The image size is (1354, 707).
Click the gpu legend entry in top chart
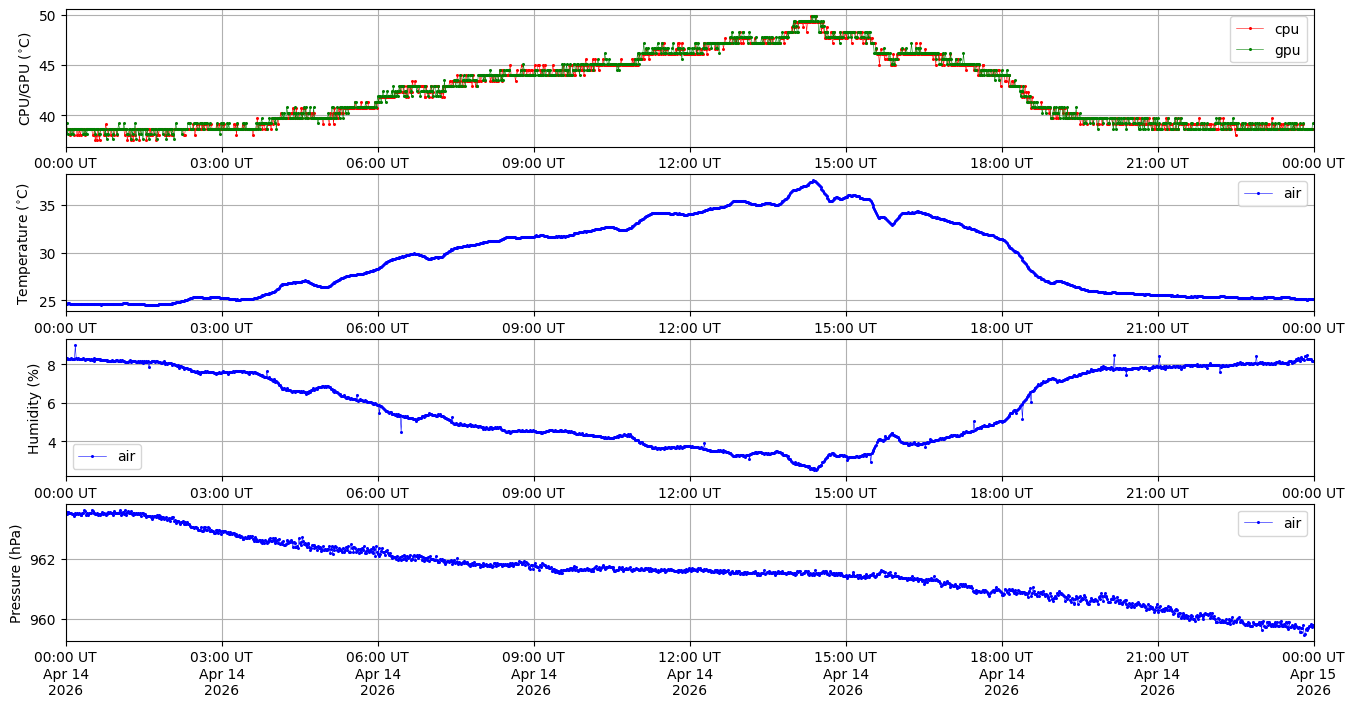pyautogui.click(x=1269, y=49)
